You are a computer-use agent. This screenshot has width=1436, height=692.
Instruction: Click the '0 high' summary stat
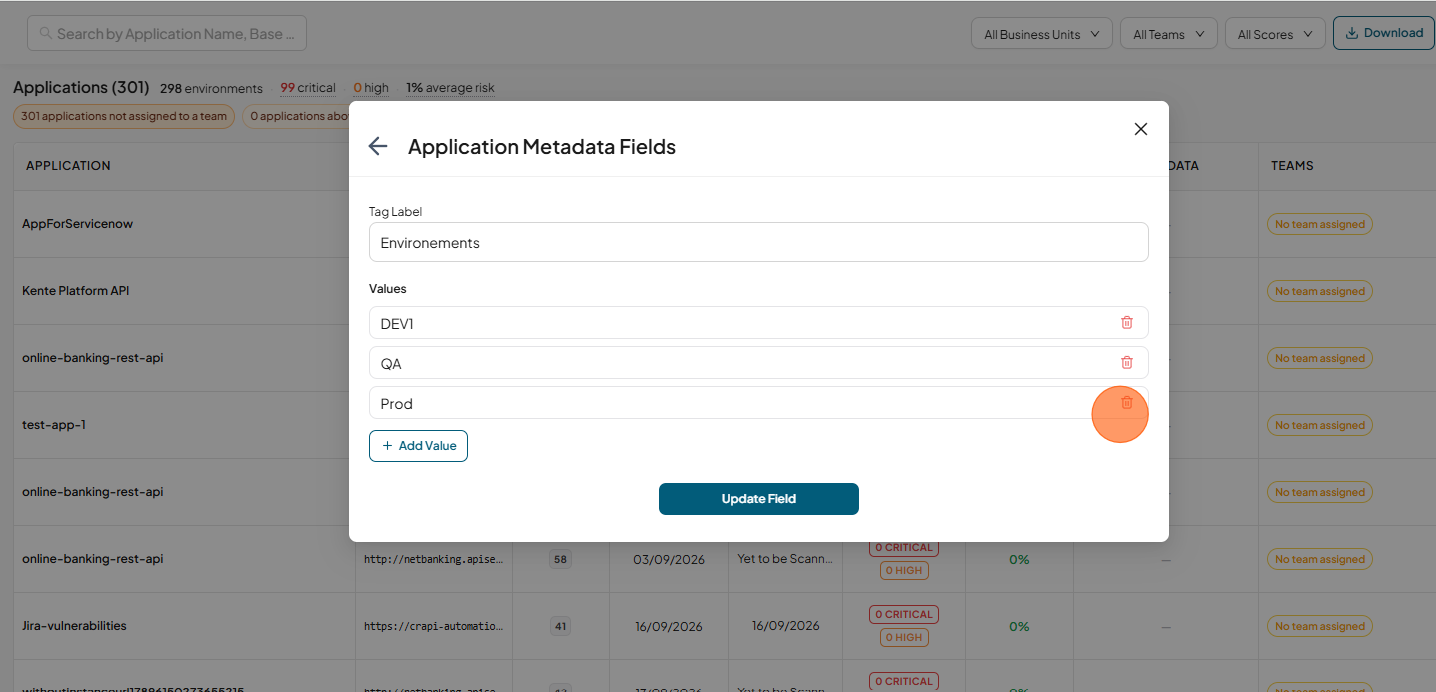point(371,88)
